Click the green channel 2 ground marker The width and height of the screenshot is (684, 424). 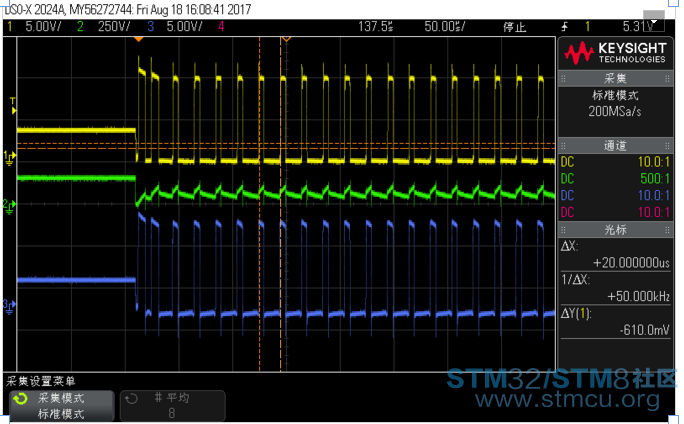[9, 207]
